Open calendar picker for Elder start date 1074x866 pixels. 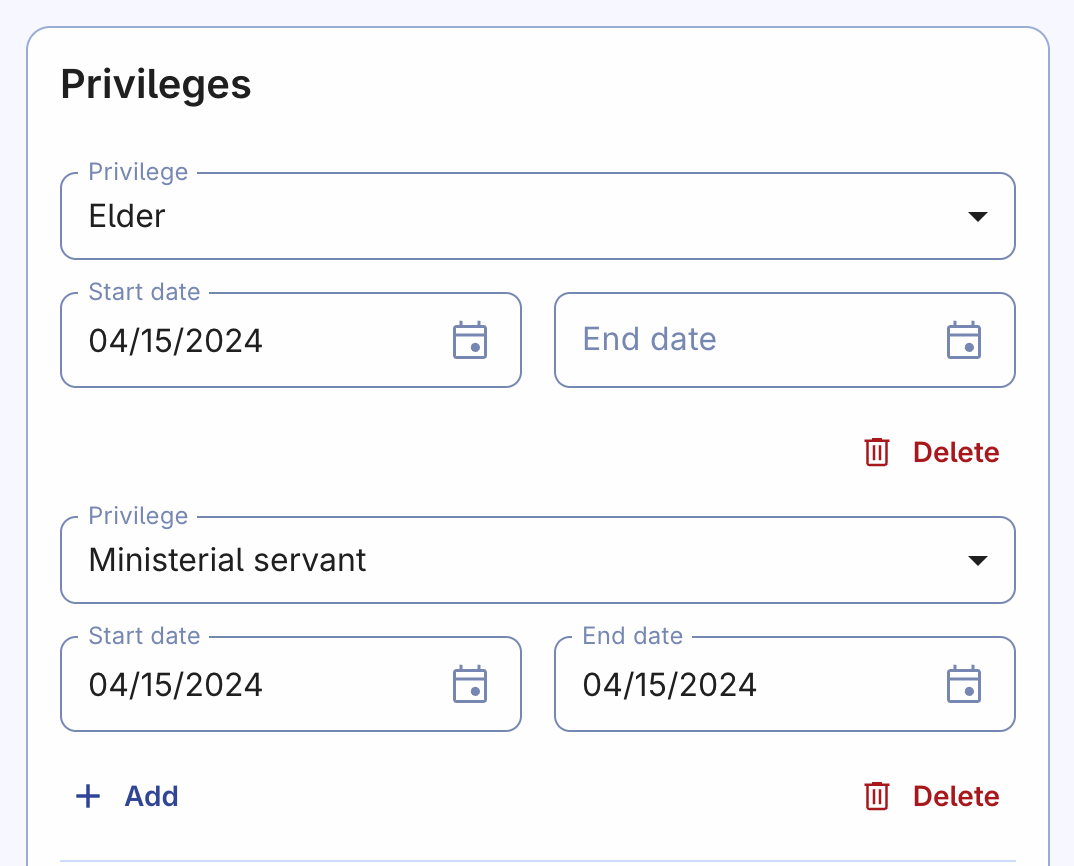click(x=470, y=340)
